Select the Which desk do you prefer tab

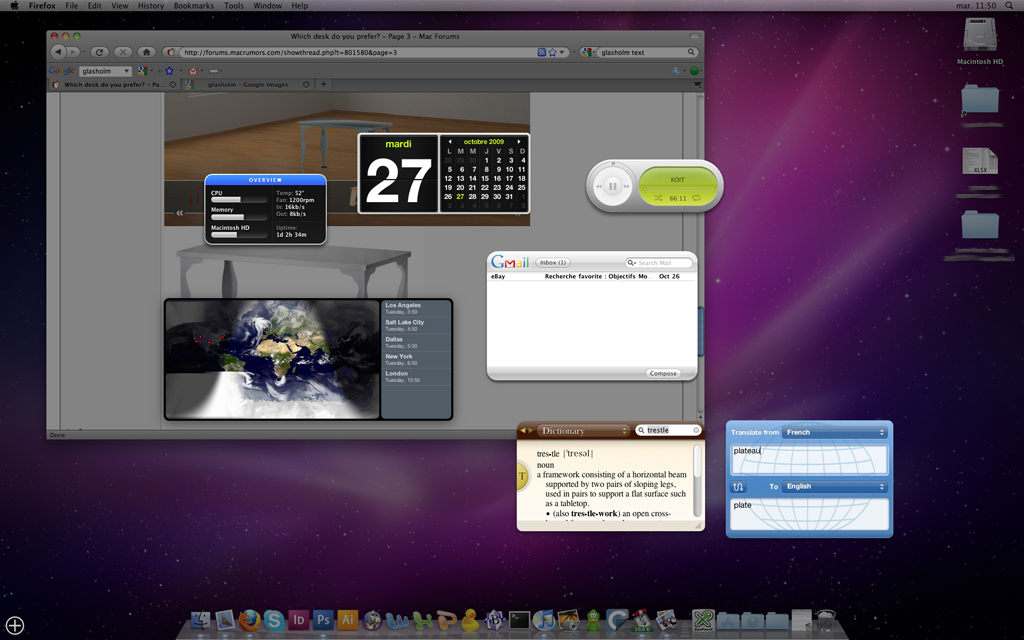click(x=114, y=84)
